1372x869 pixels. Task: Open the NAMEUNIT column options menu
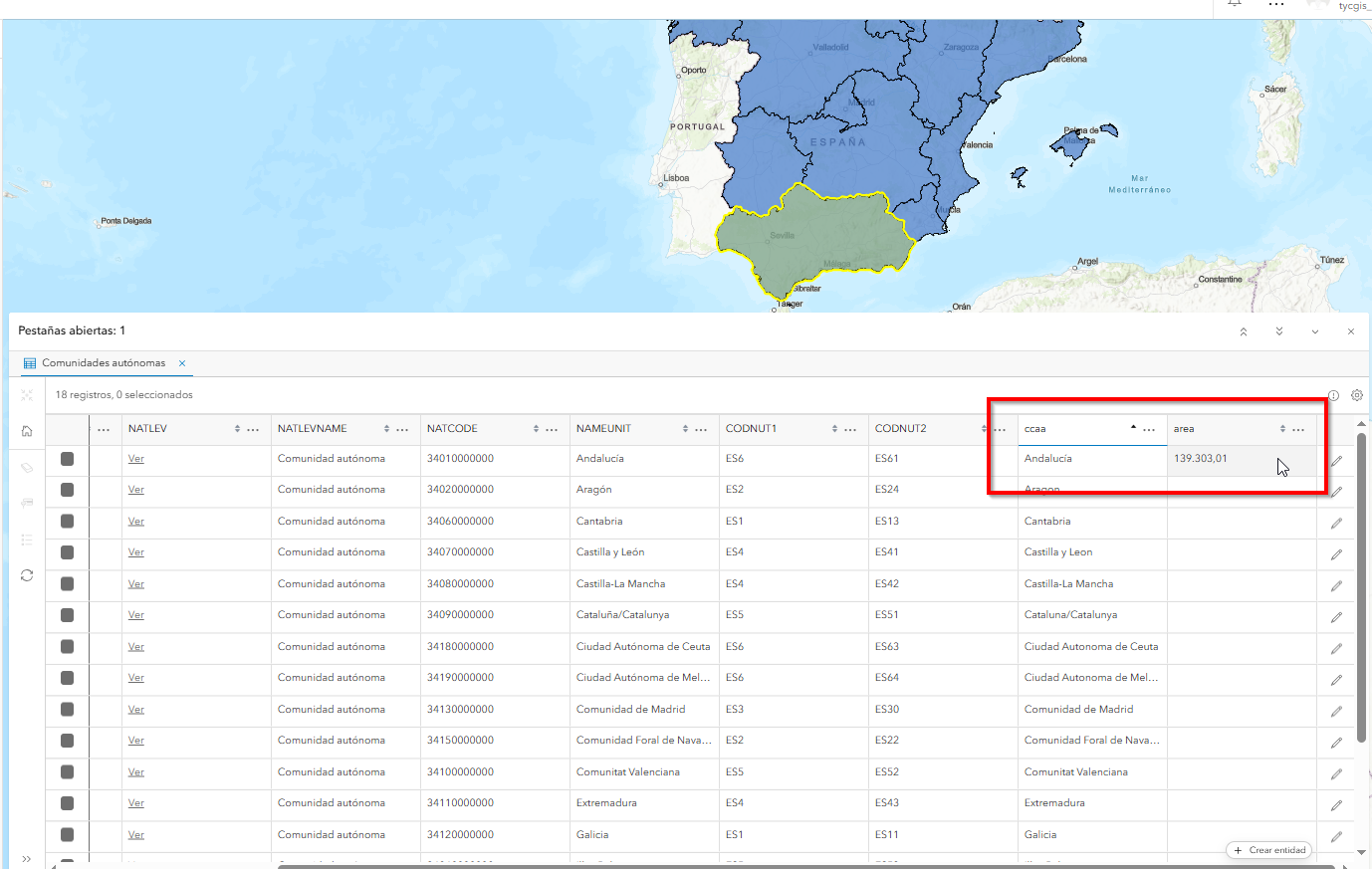tap(701, 429)
